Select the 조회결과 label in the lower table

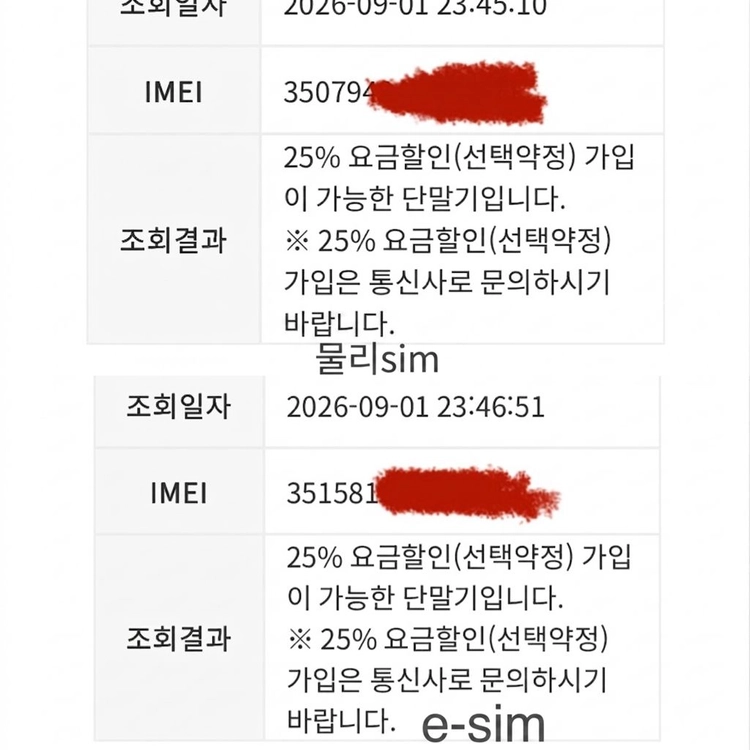click(178, 638)
